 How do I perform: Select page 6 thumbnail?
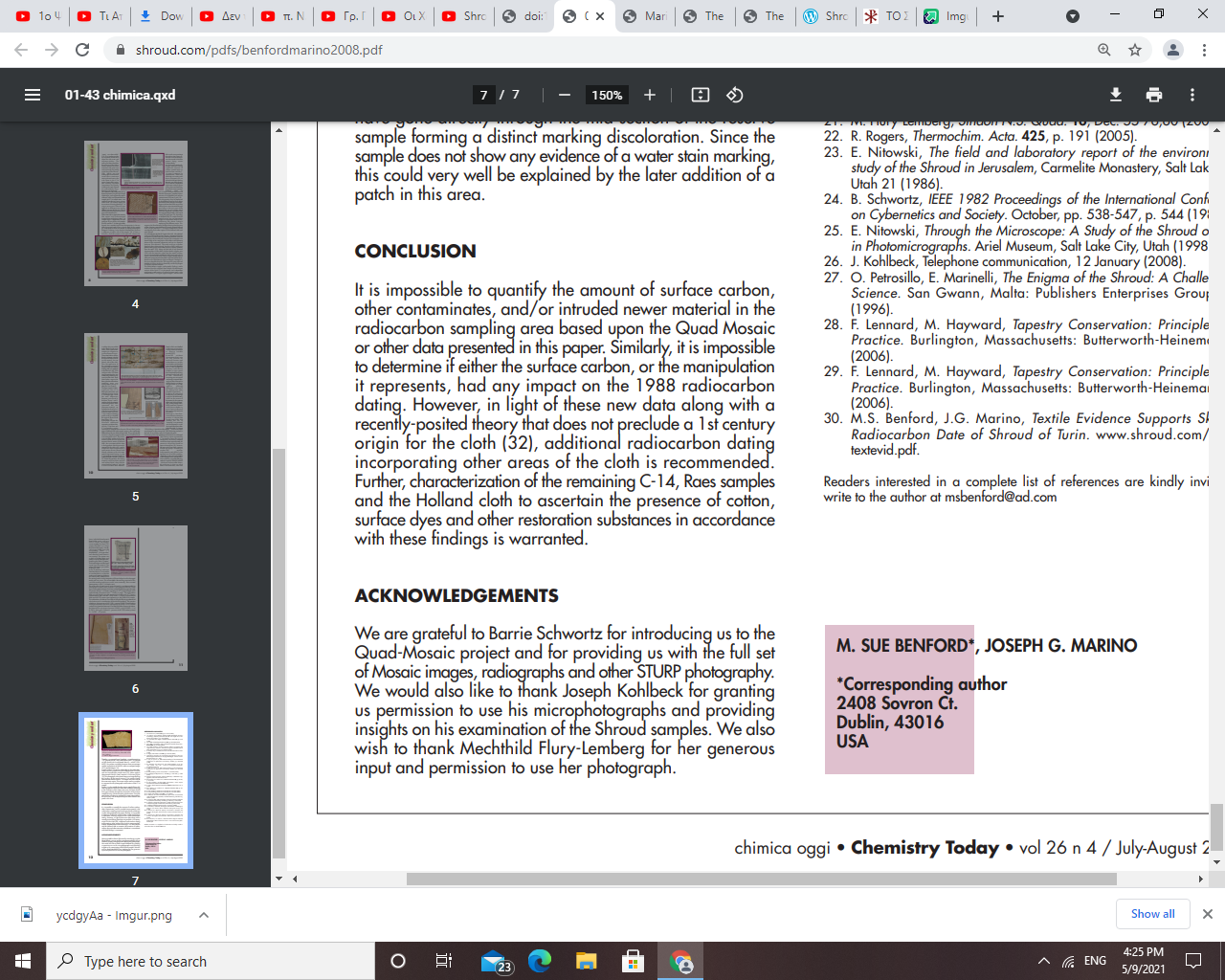(x=136, y=598)
